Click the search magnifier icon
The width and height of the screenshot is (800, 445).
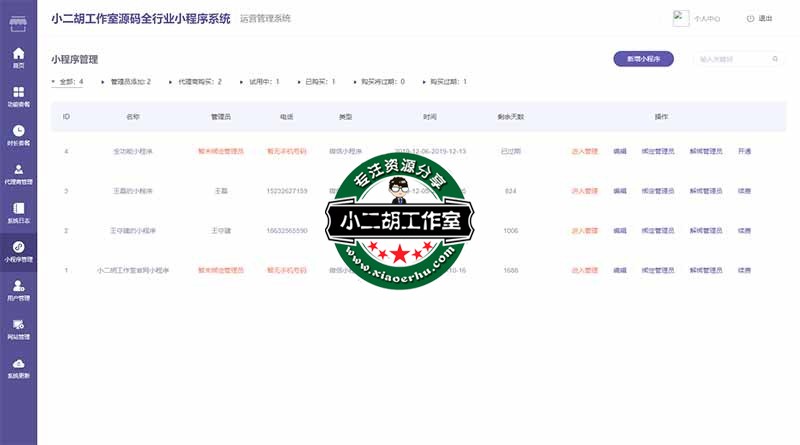[776, 59]
